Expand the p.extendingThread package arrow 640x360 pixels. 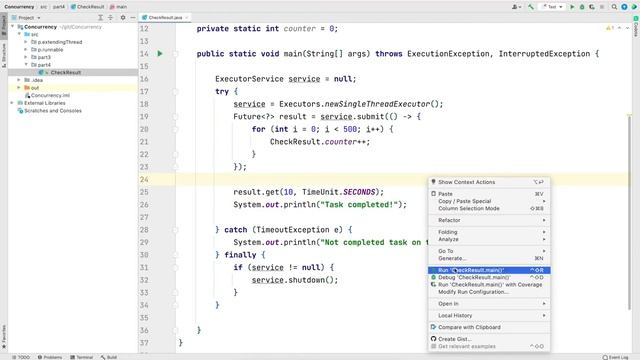click(26, 42)
